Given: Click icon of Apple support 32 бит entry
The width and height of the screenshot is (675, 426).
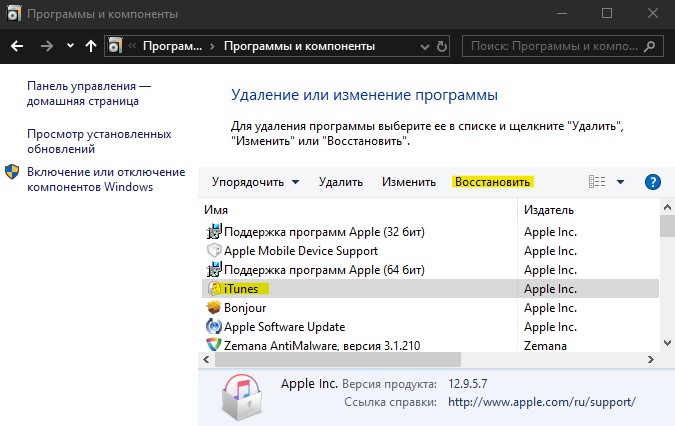Looking at the screenshot, I should coord(214,232).
